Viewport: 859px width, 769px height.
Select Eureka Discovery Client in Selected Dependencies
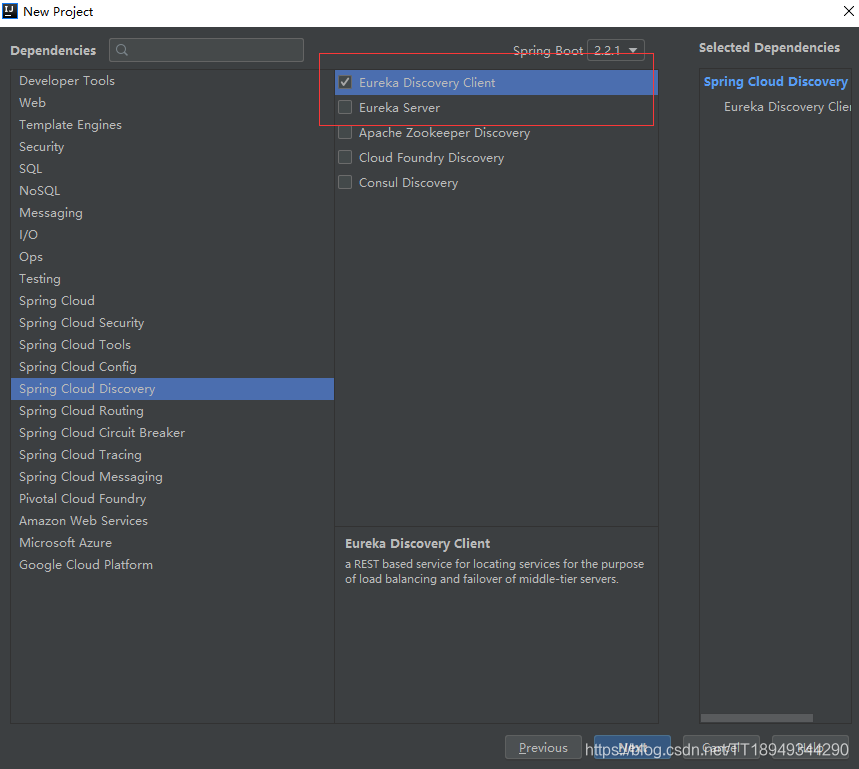(787, 107)
